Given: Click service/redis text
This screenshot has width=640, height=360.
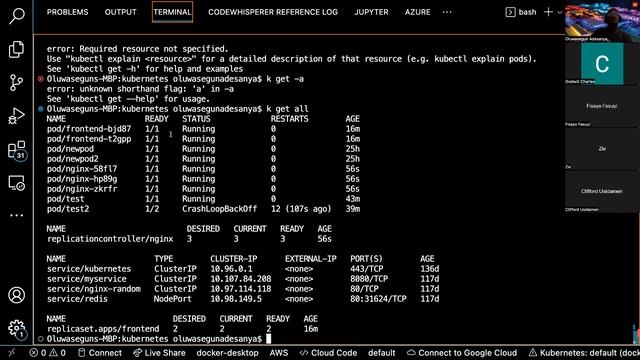Looking at the screenshot, I should (77, 299).
